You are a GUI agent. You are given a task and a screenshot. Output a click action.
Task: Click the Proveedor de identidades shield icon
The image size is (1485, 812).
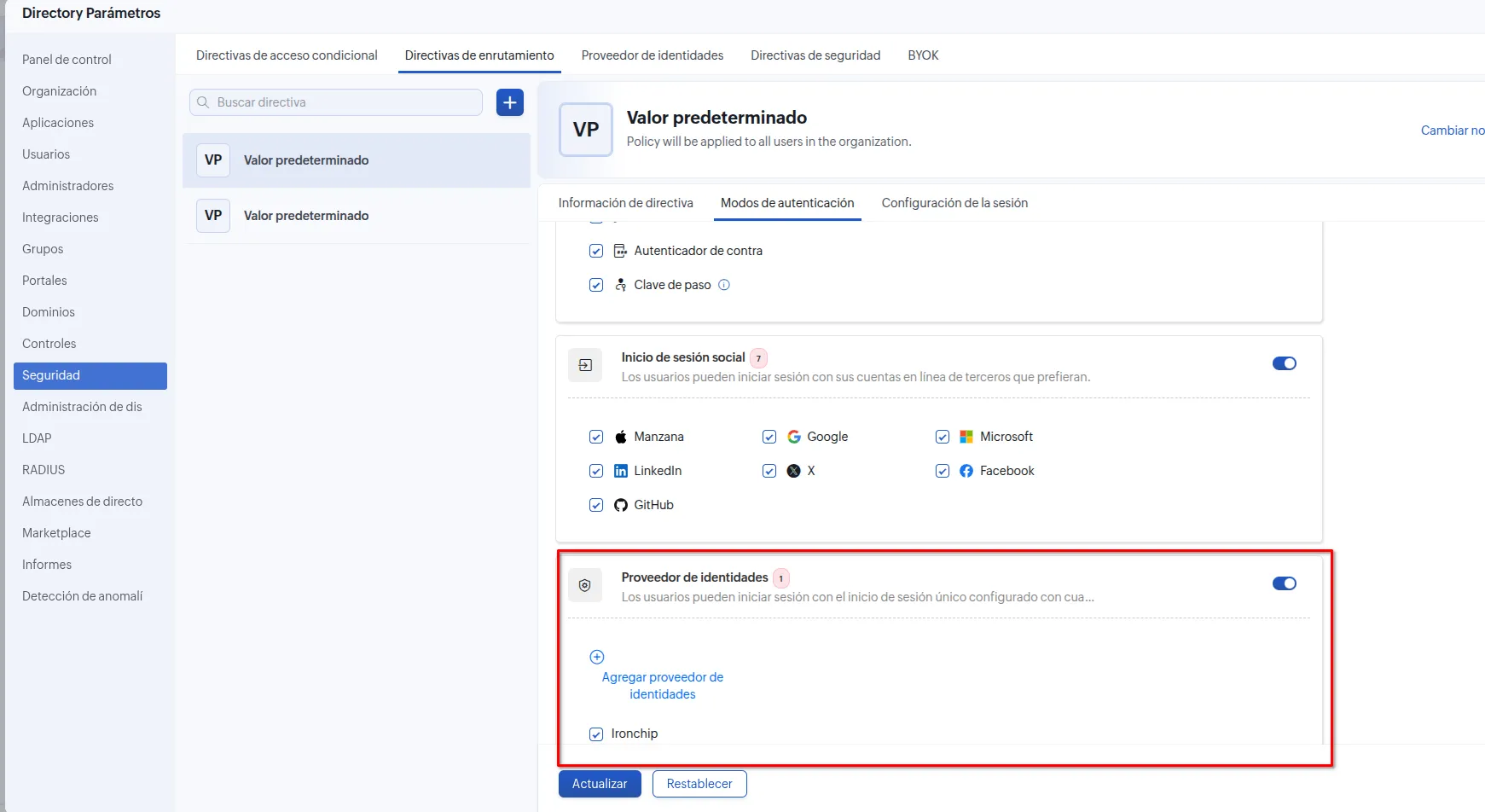(x=585, y=585)
